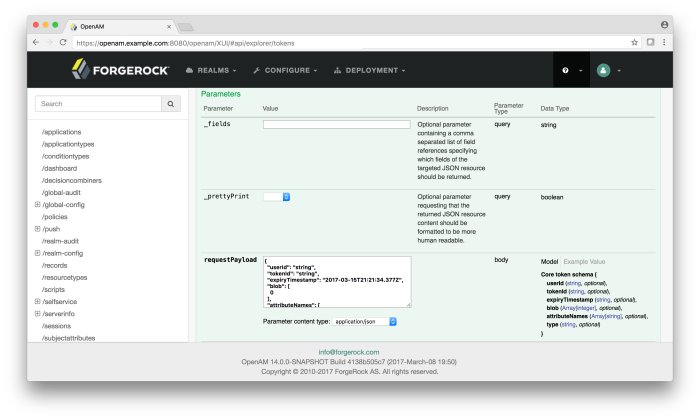Image resolution: width=700 pixels, height=420 pixels.
Task: Select the OpenAM tab
Action: click(x=120, y=27)
